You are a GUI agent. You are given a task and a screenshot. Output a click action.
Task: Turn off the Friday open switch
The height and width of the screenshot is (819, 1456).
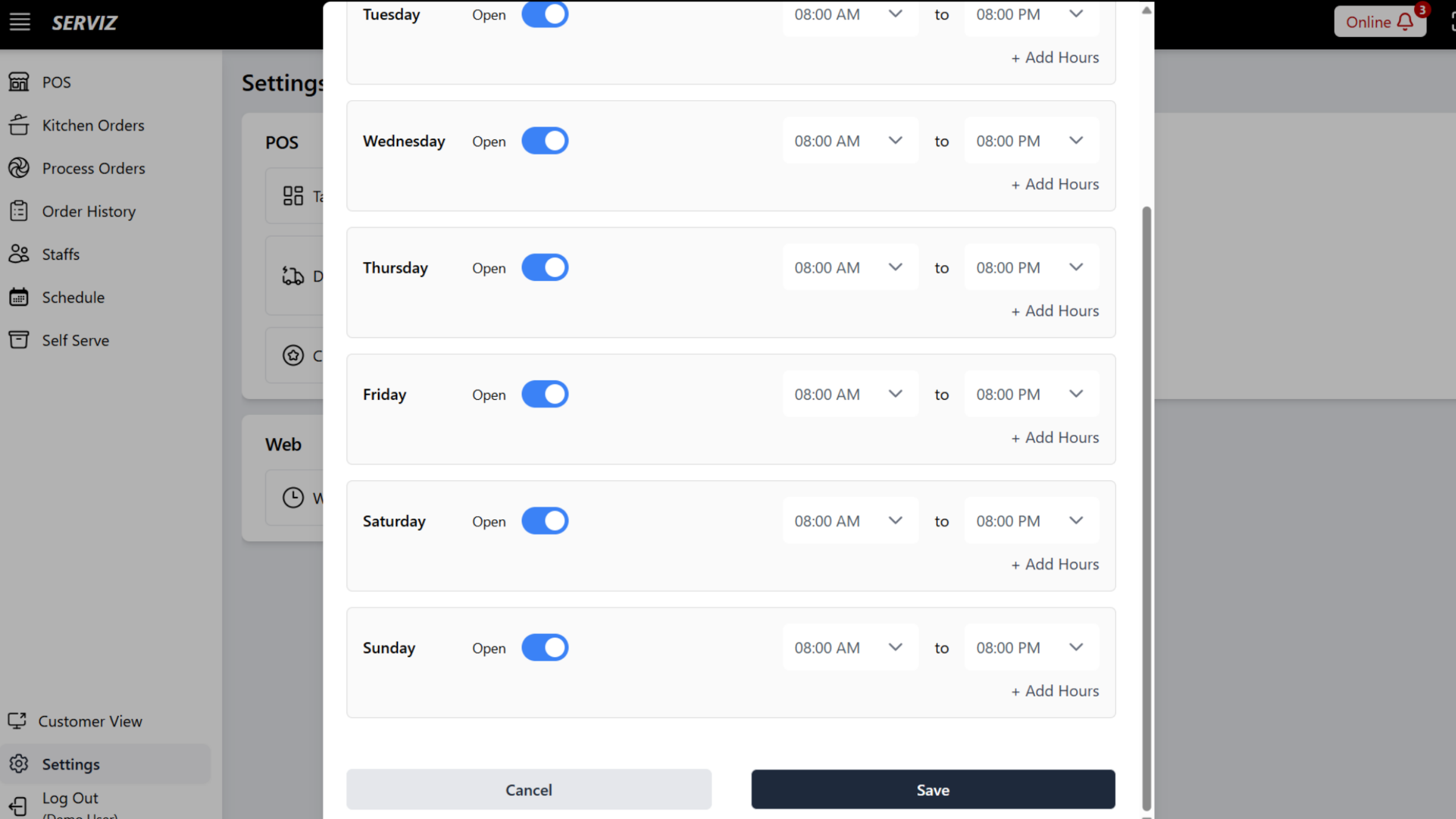point(545,394)
